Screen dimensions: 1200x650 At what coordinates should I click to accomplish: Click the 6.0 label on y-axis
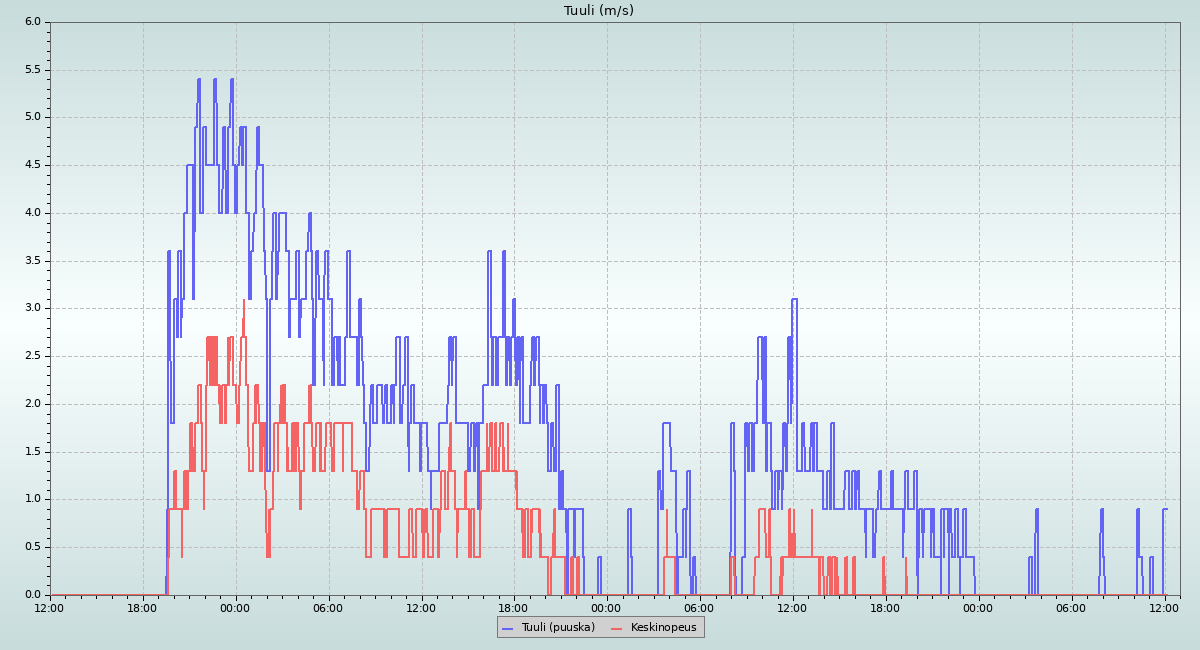coord(33,22)
